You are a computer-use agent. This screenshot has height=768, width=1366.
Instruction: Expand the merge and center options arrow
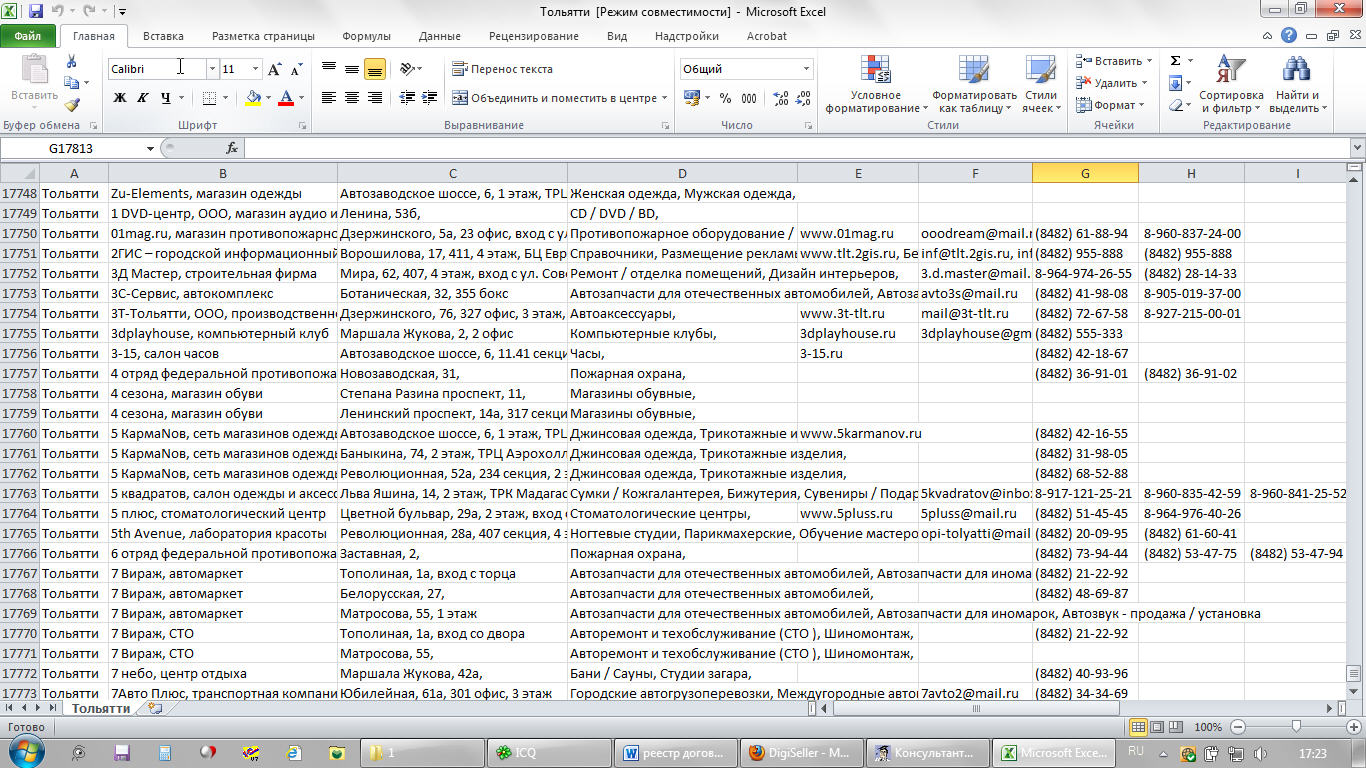(665, 98)
